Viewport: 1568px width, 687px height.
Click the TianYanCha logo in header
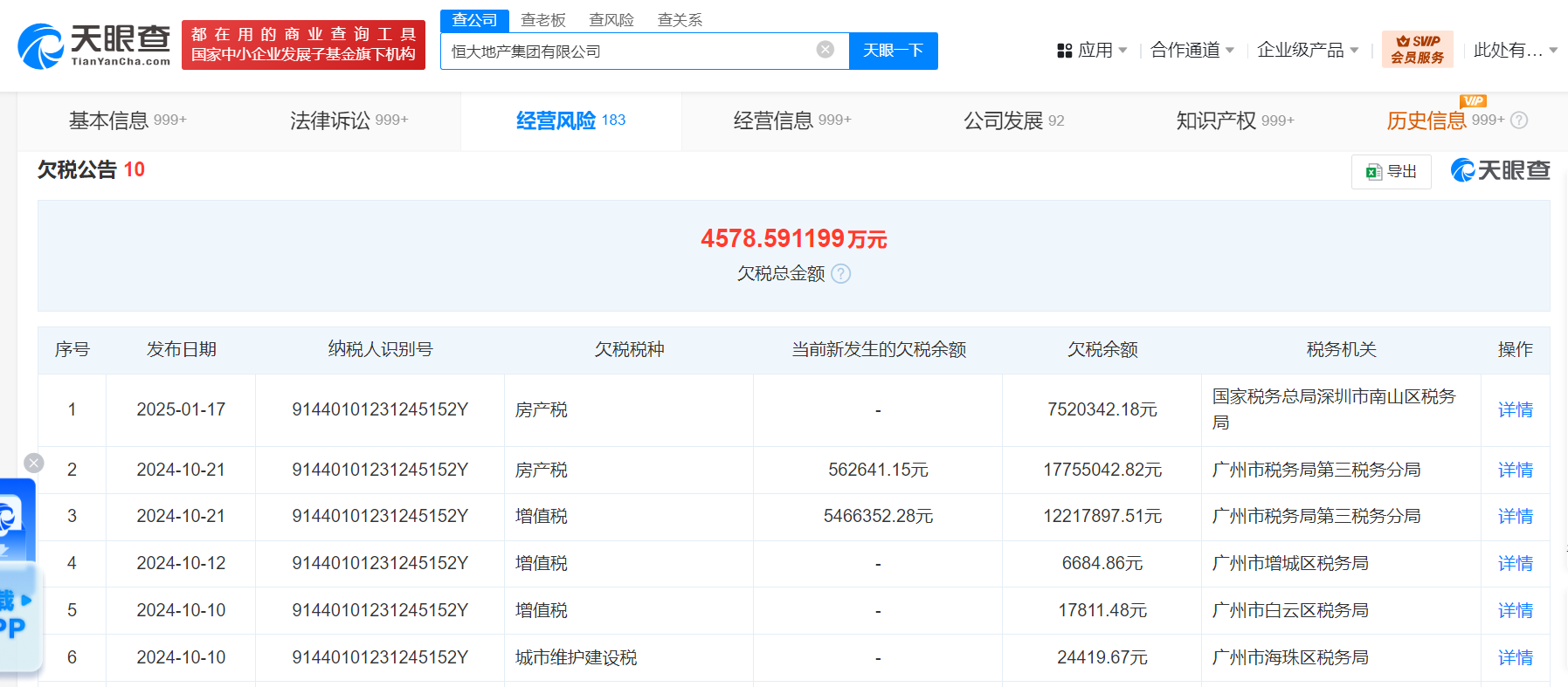click(x=94, y=45)
